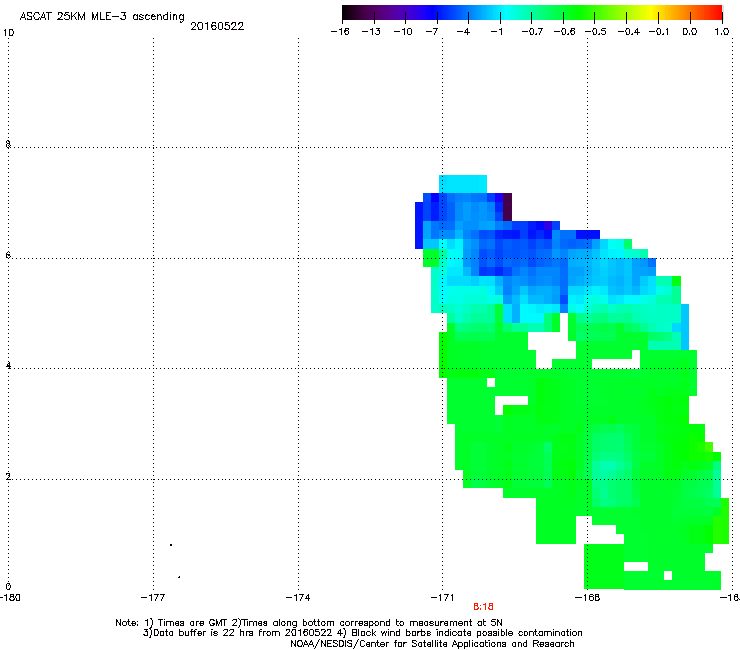740x650 pixels.
Task: Click the "ASCAT 25KM MLE-3 ascending" title
Action: click(x=102, y=16)
